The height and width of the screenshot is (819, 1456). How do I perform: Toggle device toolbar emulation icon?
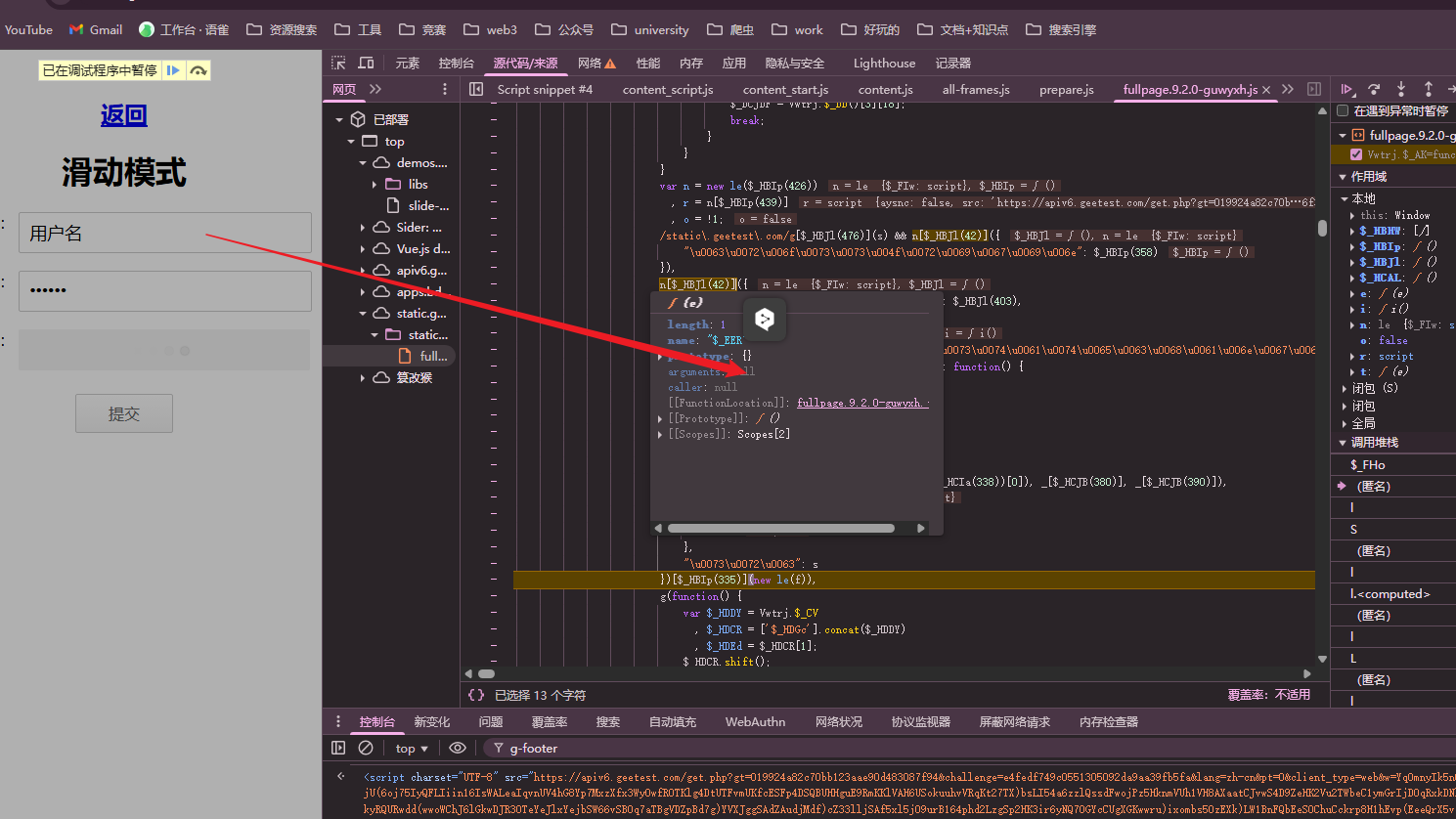[x=366, y=63]
